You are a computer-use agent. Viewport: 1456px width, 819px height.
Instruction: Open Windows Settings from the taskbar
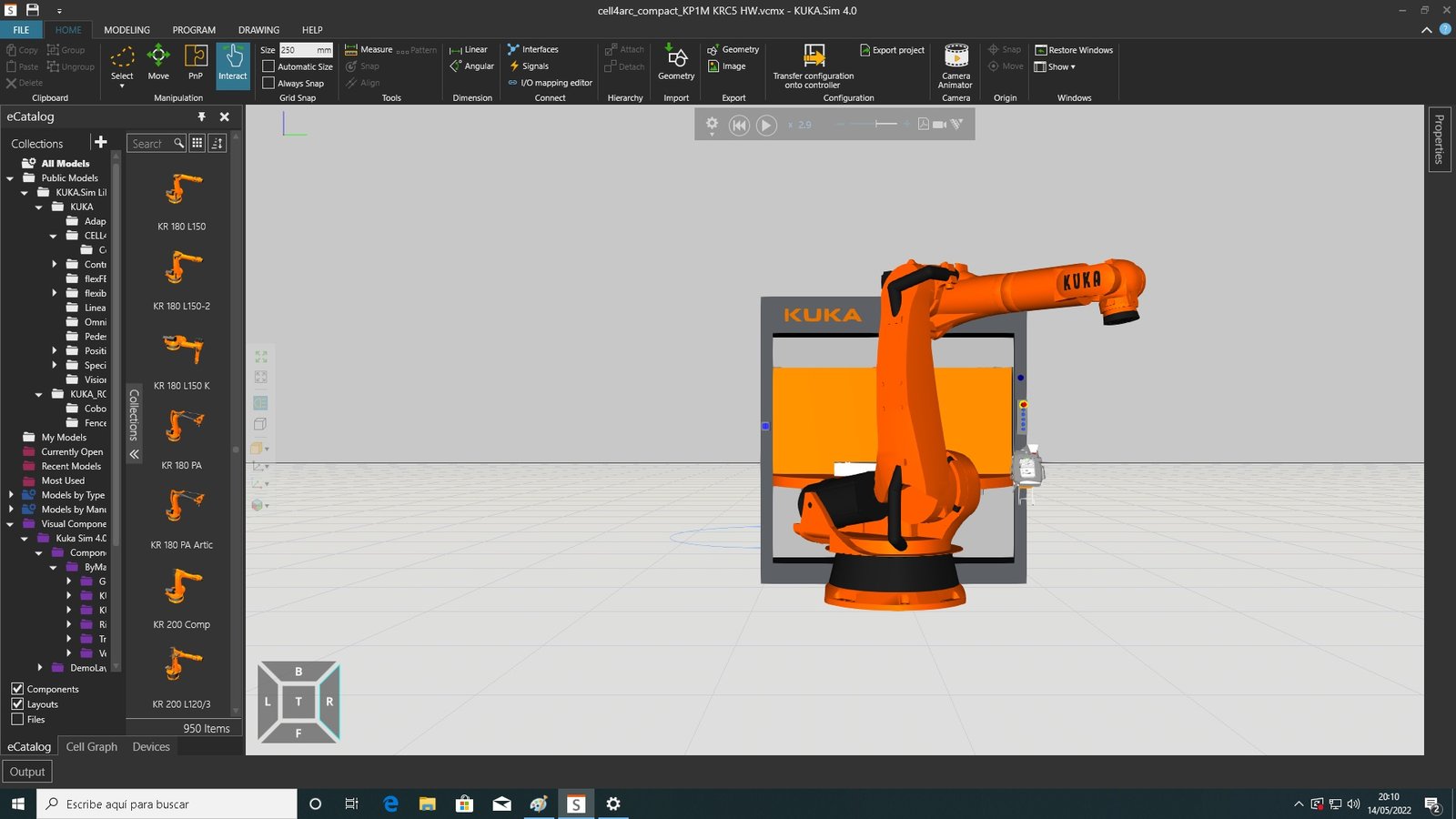click(x=613, y=804)
